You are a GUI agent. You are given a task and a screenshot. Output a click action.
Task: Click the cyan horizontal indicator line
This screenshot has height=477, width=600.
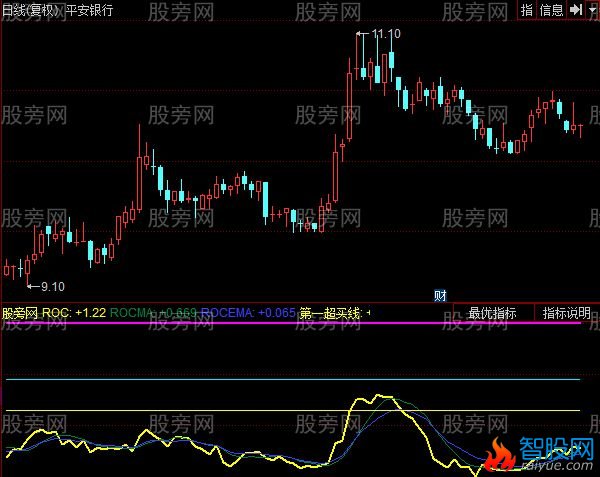[293, 380]
